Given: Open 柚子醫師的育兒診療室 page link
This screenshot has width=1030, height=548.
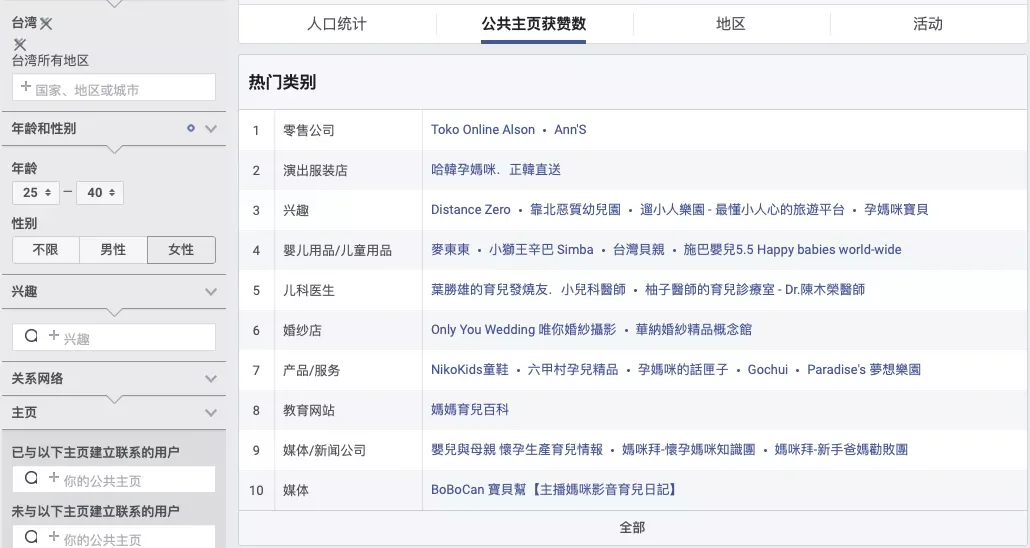Looking at the screenshot, I should pyautogui.click(x=755, y=290).
